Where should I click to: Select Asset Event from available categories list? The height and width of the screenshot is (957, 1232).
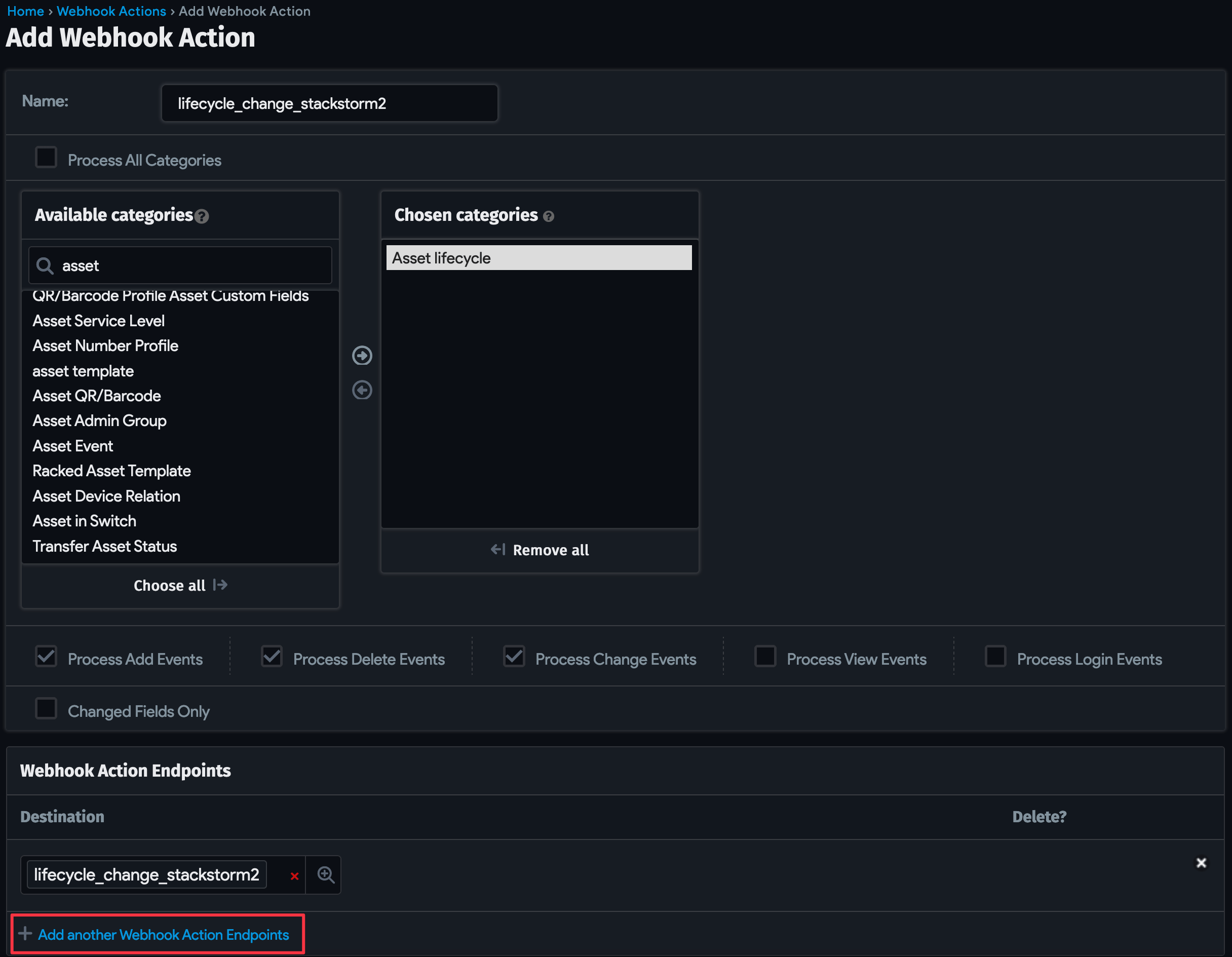[72, 445]
